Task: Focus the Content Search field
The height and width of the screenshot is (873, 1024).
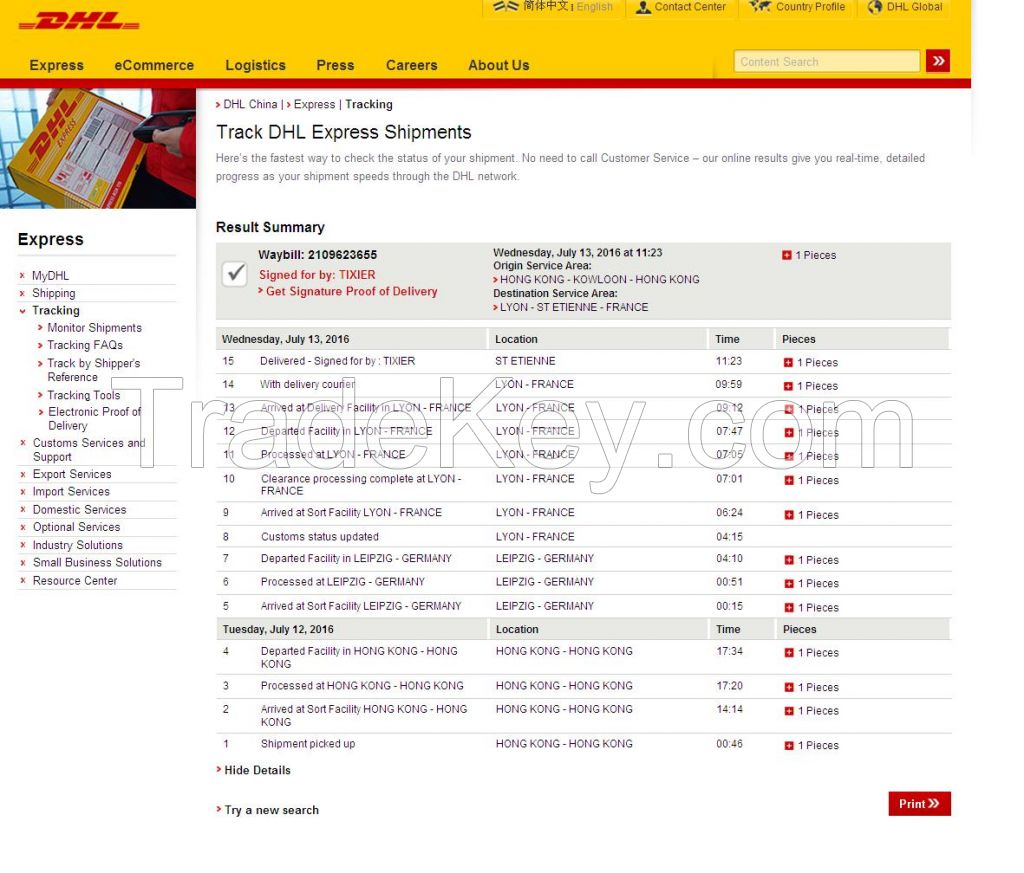Action: click(x=827, y=61)
